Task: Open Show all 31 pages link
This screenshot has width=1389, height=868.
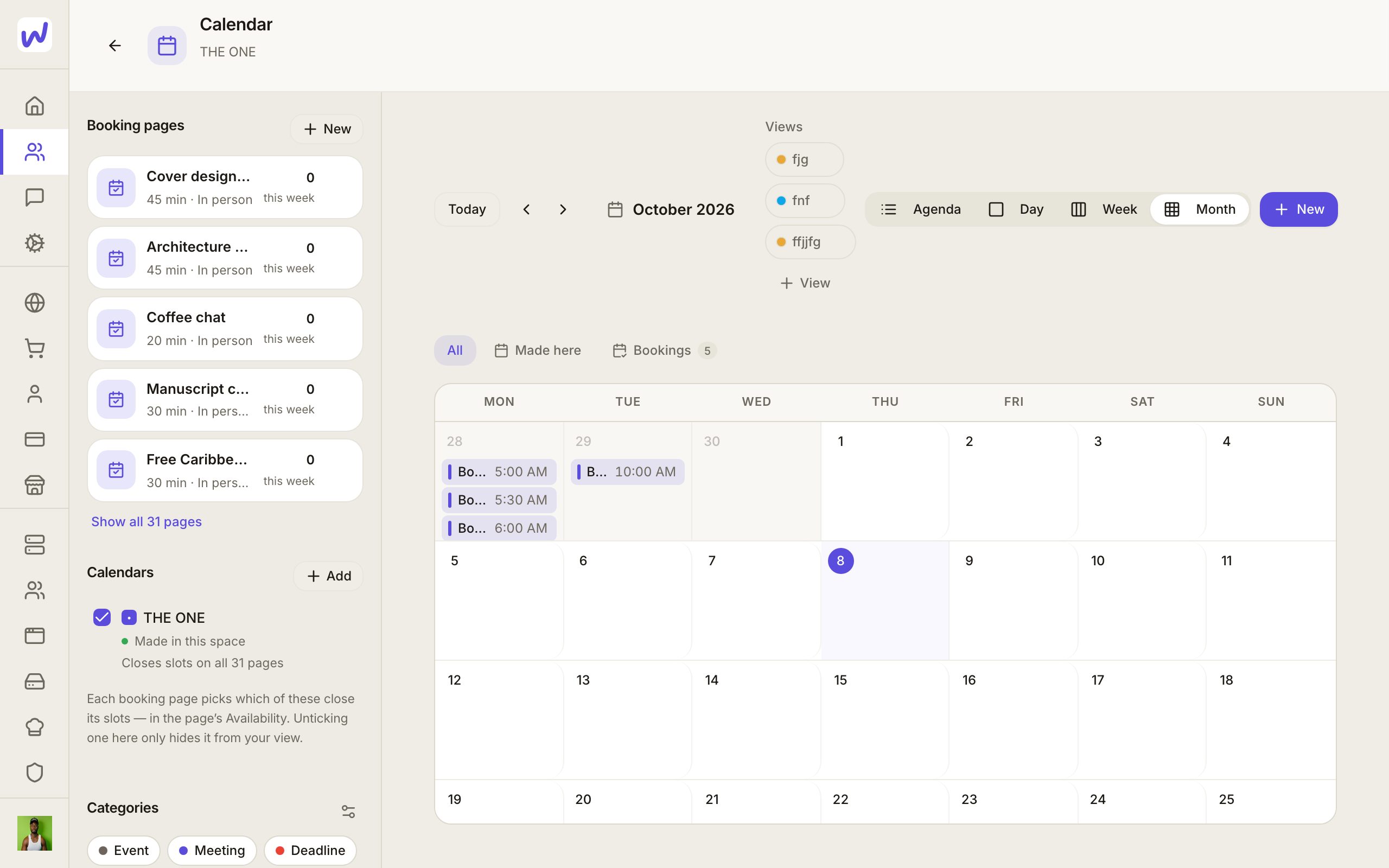Action: click(146, 521)
